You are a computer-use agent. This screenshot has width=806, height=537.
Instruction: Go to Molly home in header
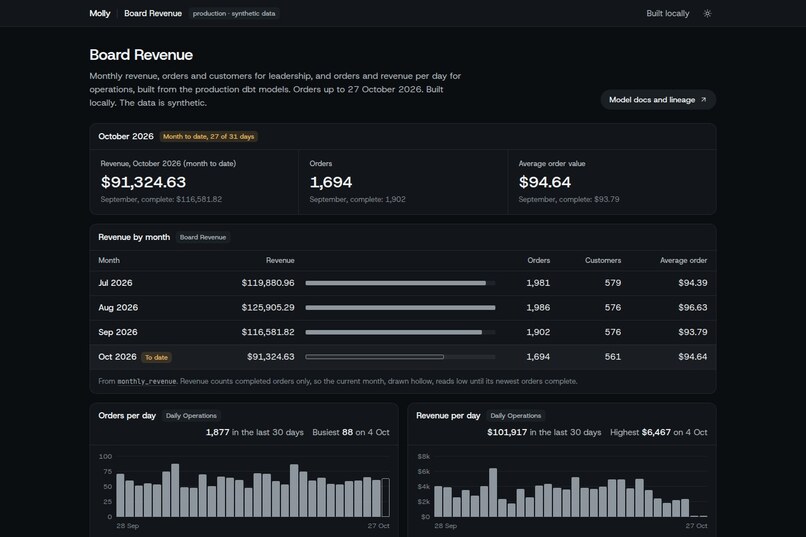point(100,13)
